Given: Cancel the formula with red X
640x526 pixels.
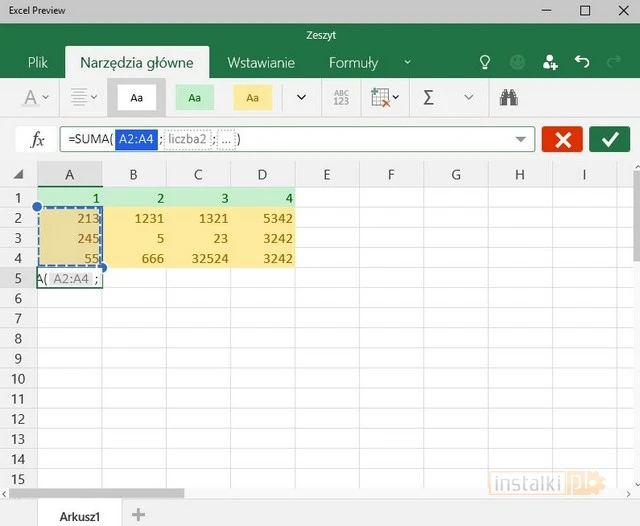Looking at the screenshot, I should (x=562, y=140).
